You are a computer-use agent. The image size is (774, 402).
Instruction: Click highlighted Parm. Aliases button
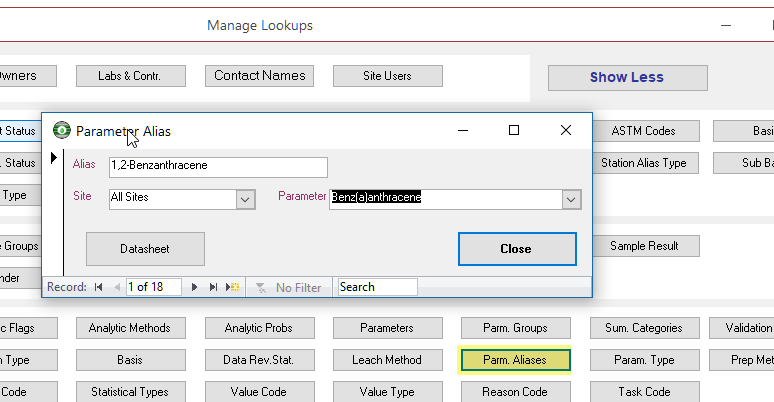tap(515, 360)
